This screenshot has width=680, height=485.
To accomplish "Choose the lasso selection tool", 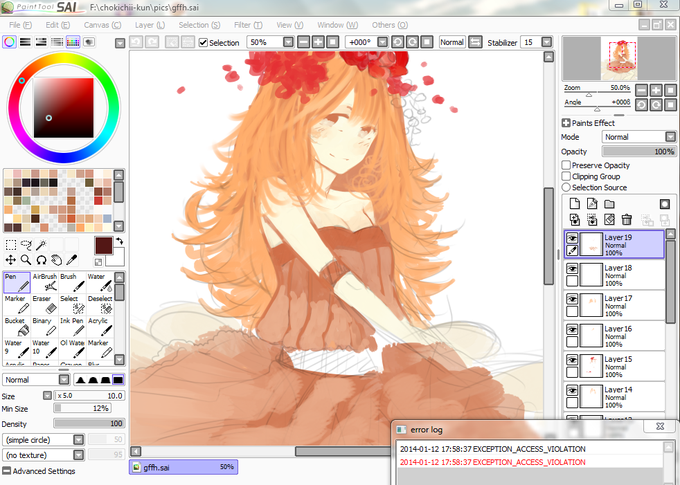I will pos(26,246).
